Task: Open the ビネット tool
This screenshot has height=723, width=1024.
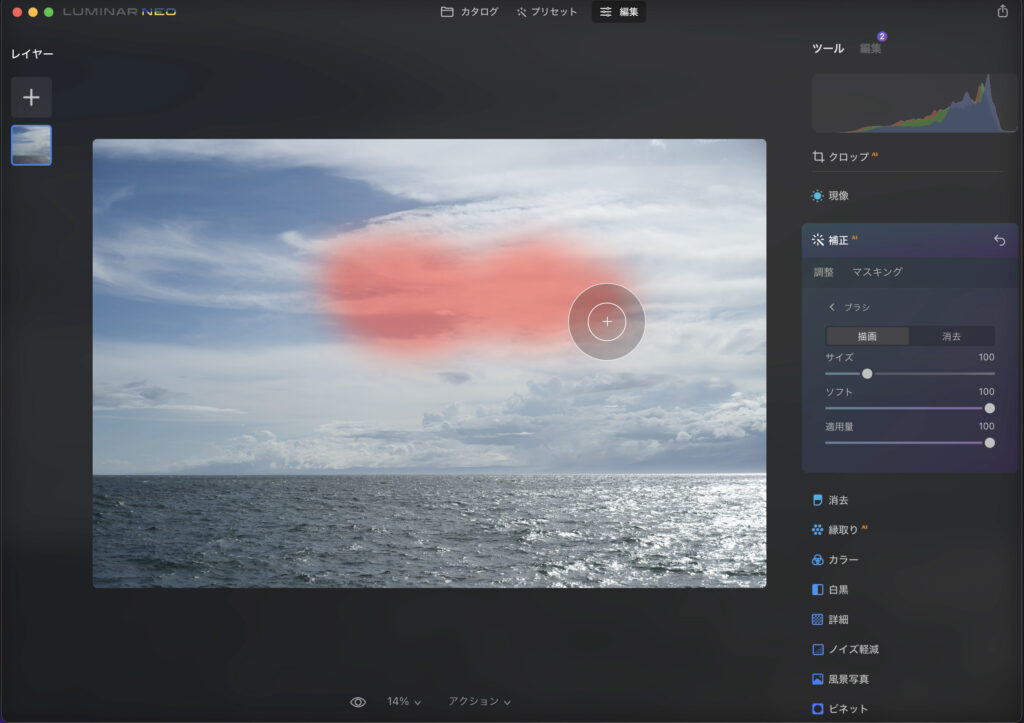Action: (848, 709)
